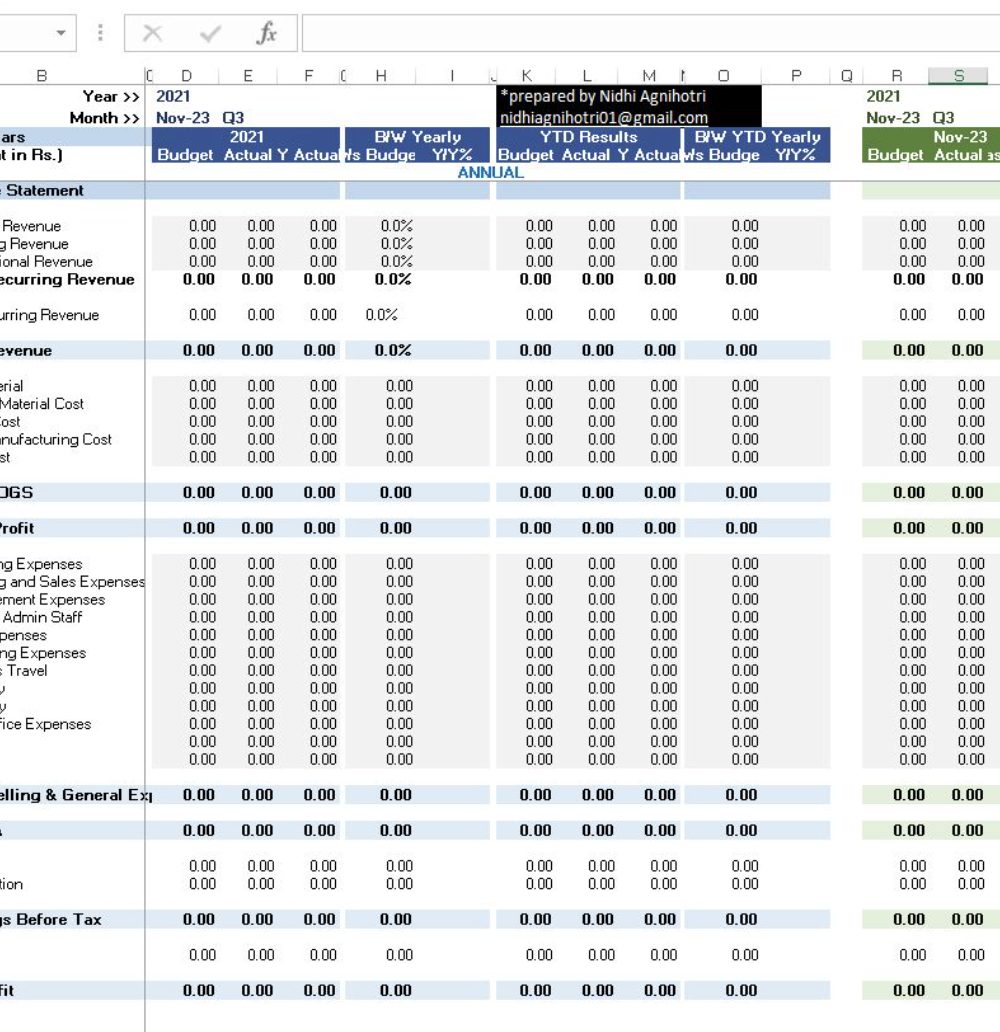Viewport: 1000px width, 1032px height.
Task: Click the 'ement Expenses' row label
Action: 53,600
